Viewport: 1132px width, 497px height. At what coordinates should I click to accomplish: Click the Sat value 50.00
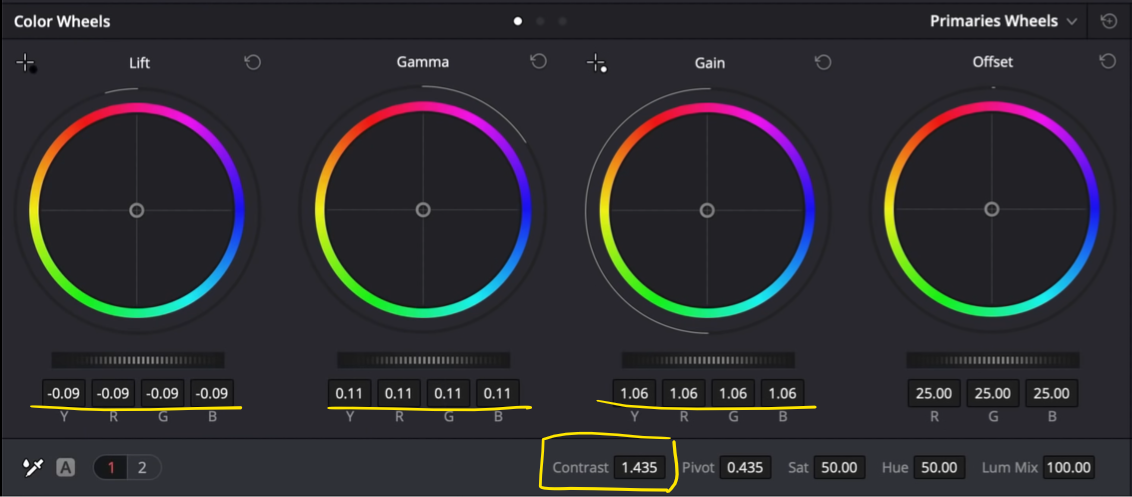click(x=839, y=467)
